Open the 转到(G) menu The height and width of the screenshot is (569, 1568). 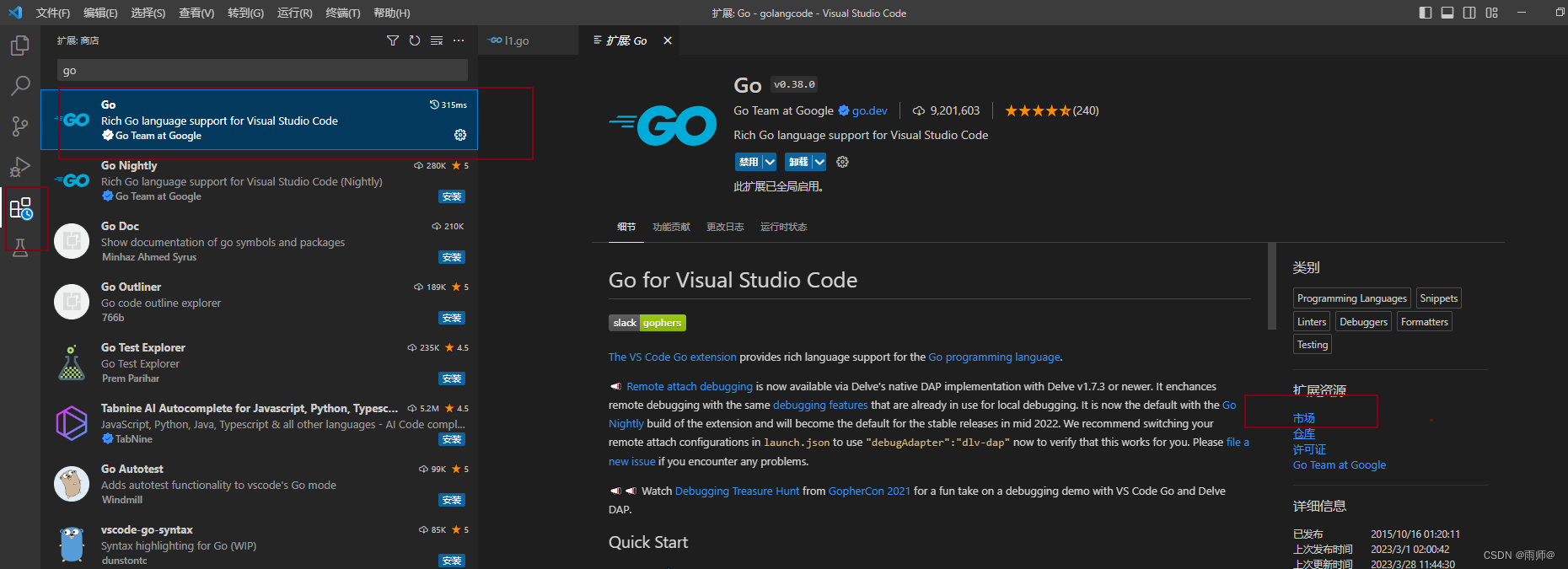coord(245,13)
